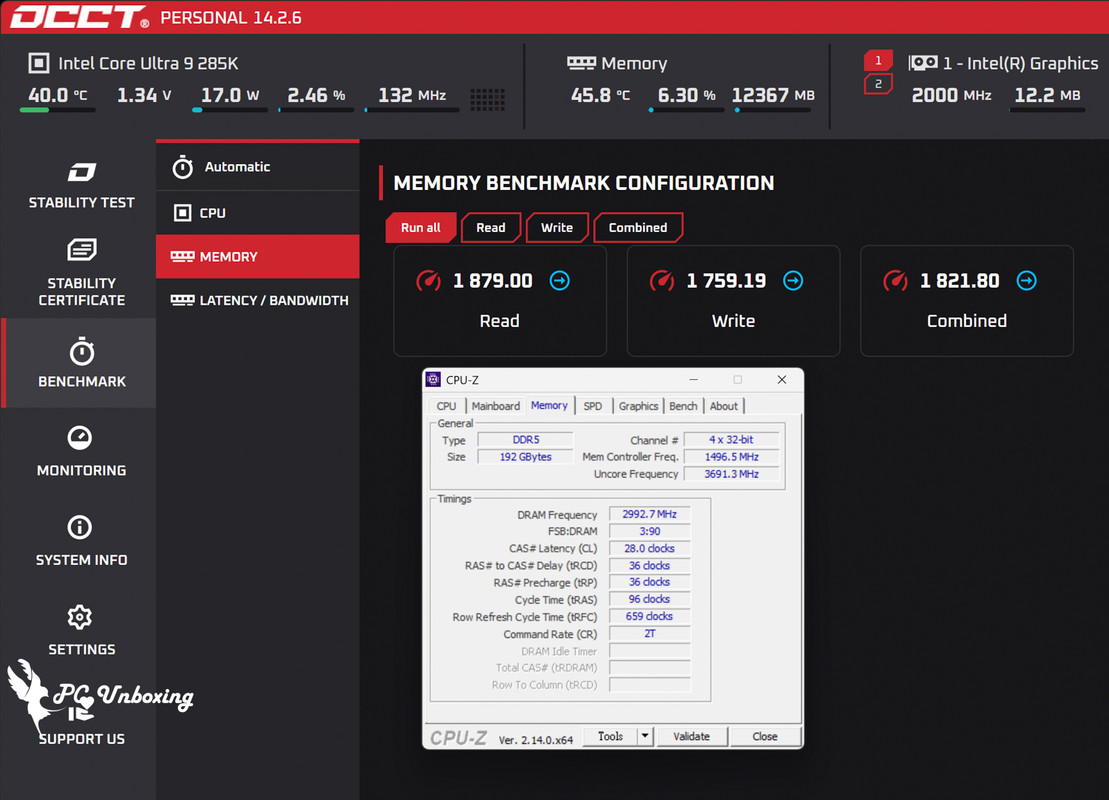Click the gauge icon on Combined card
Image resolution: width=1109 pixels, height=800 pixels.
coord(895,281)
